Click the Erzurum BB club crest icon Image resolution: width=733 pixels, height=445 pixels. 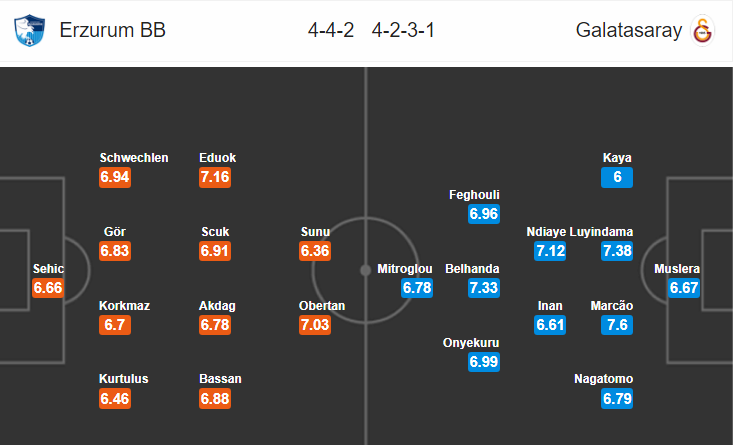[x=29, y=30]
